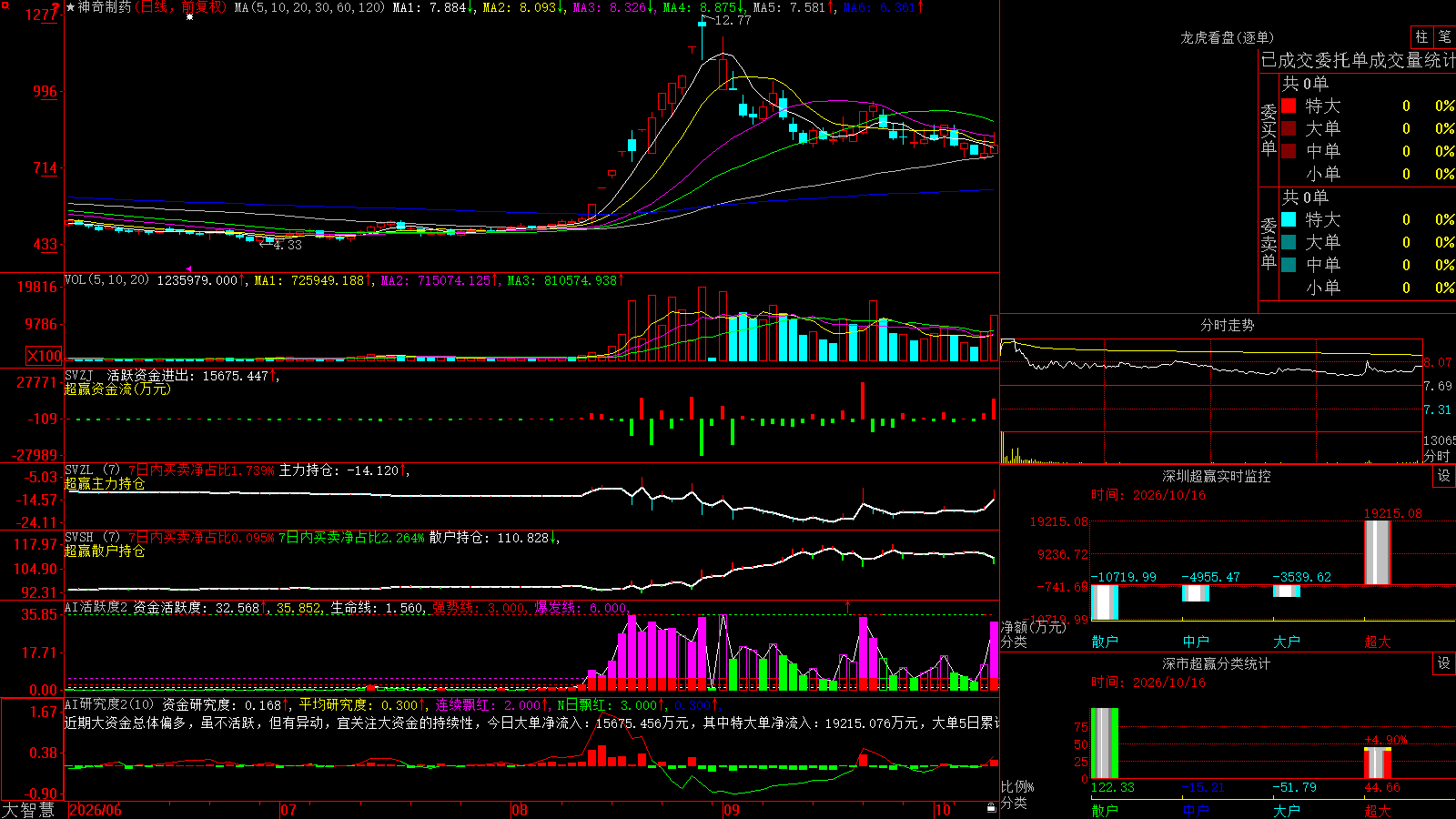Image resolution: width=1456 pixels, height=819 pixels.
Task: Click the 龙虎看盘(逐单) panel title
Action: pyautogui.click(x=1227, y=37)
